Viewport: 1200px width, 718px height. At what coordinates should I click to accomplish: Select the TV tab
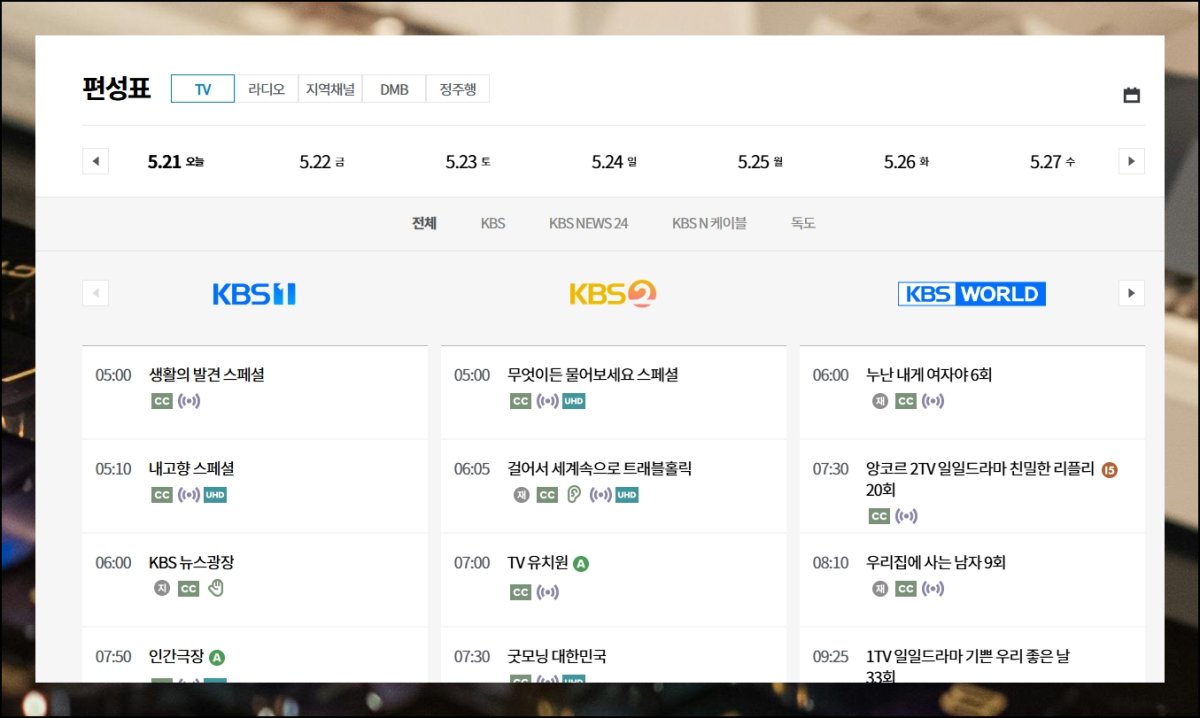click(202, 89)
